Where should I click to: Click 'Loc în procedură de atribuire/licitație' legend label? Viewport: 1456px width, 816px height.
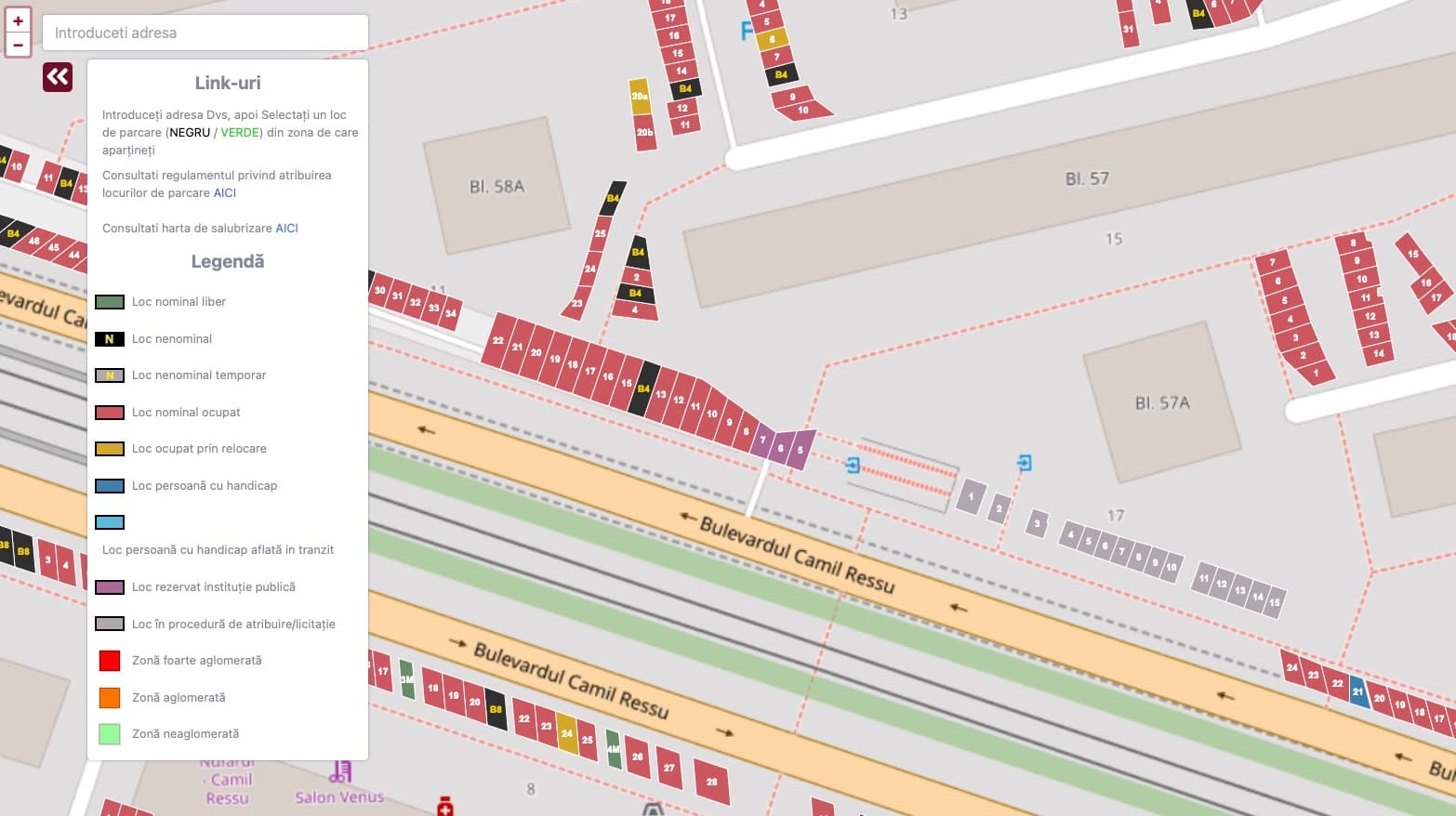click(233, 625)
